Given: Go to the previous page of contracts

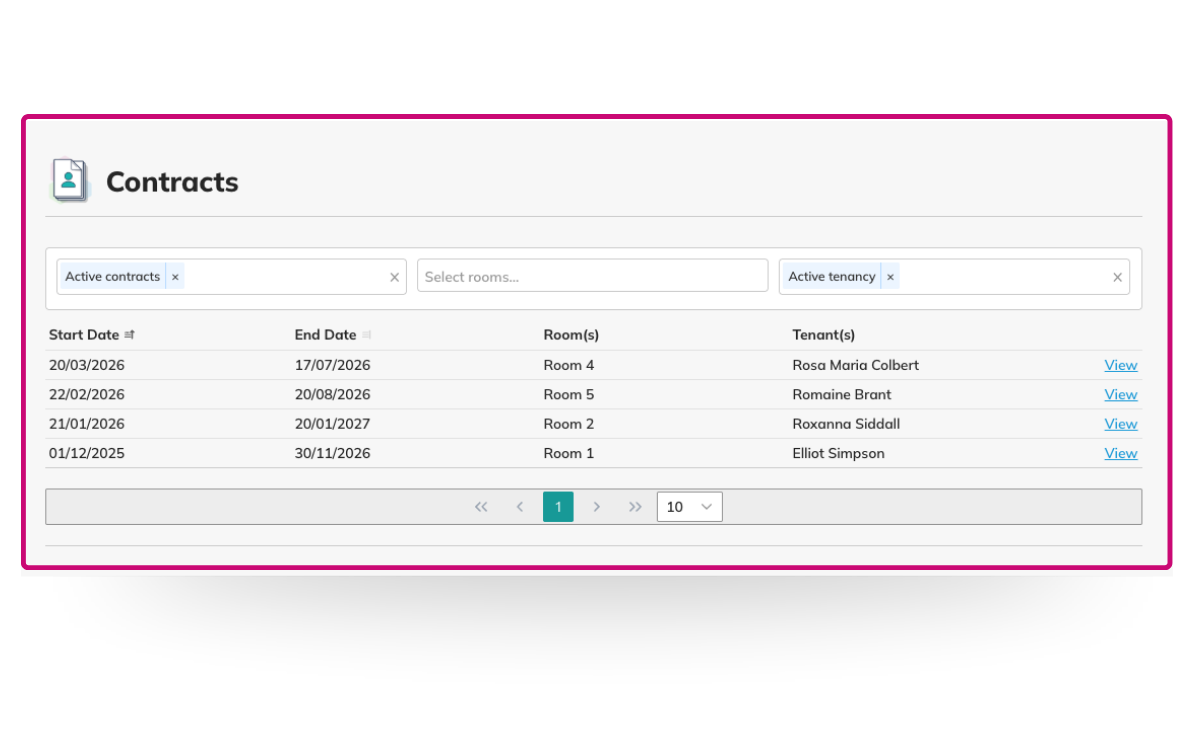Looking at the screenshot, I should (x=519, y=506).
